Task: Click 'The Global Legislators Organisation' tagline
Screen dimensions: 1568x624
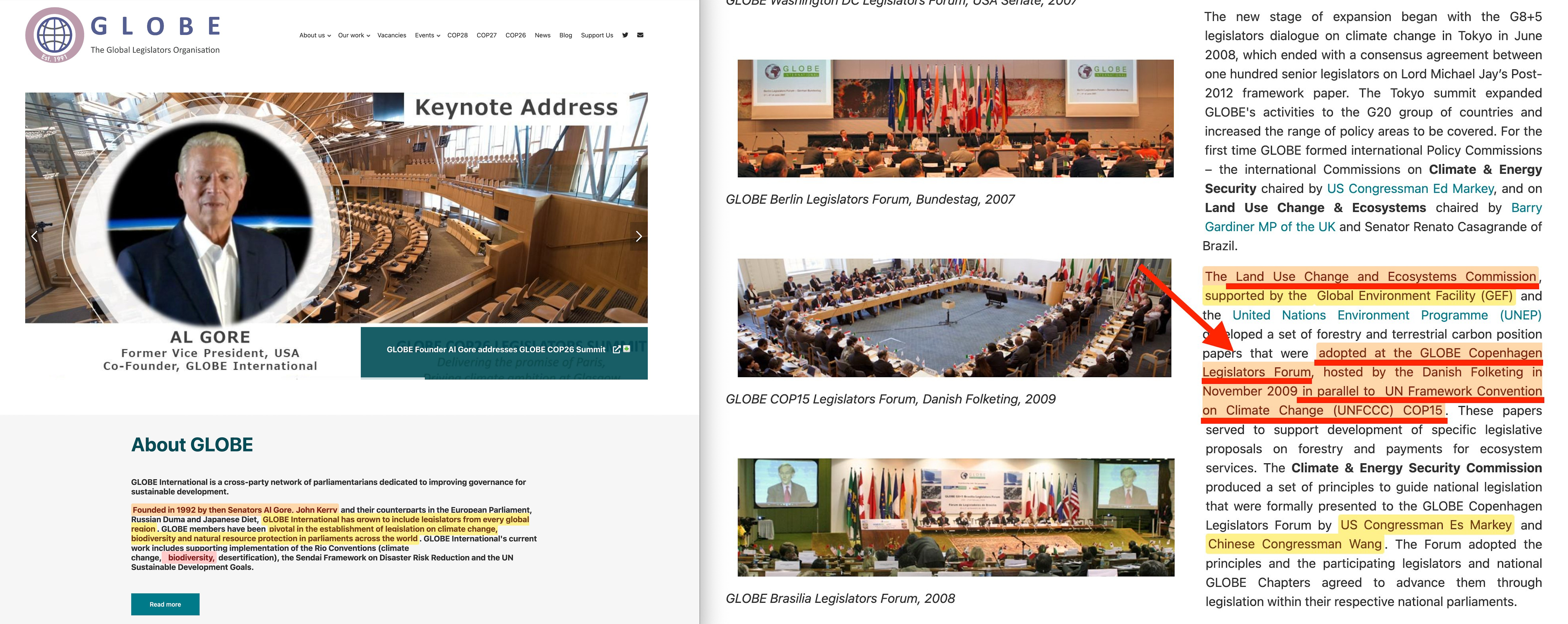Action: 155,50
